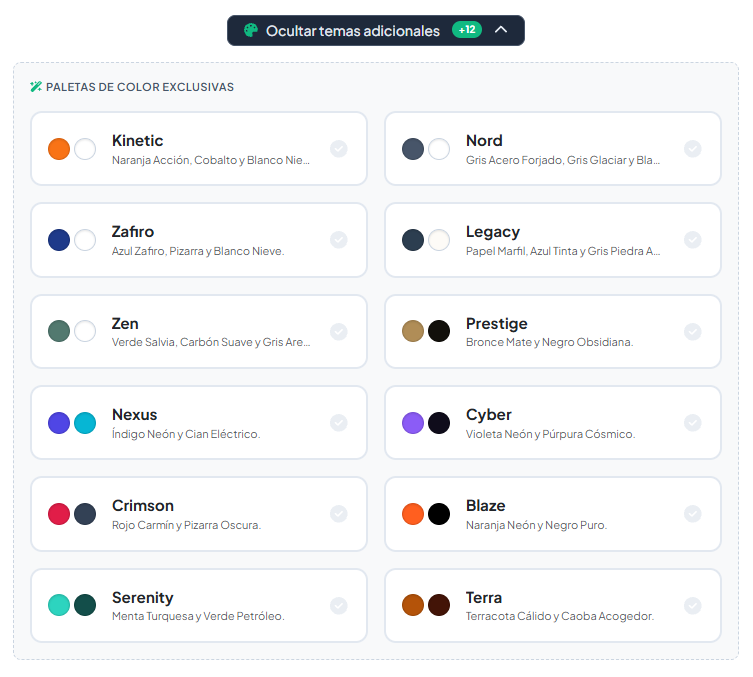
Task: Click the cyan swatch on the Nexus card
Action: [85, 423]
